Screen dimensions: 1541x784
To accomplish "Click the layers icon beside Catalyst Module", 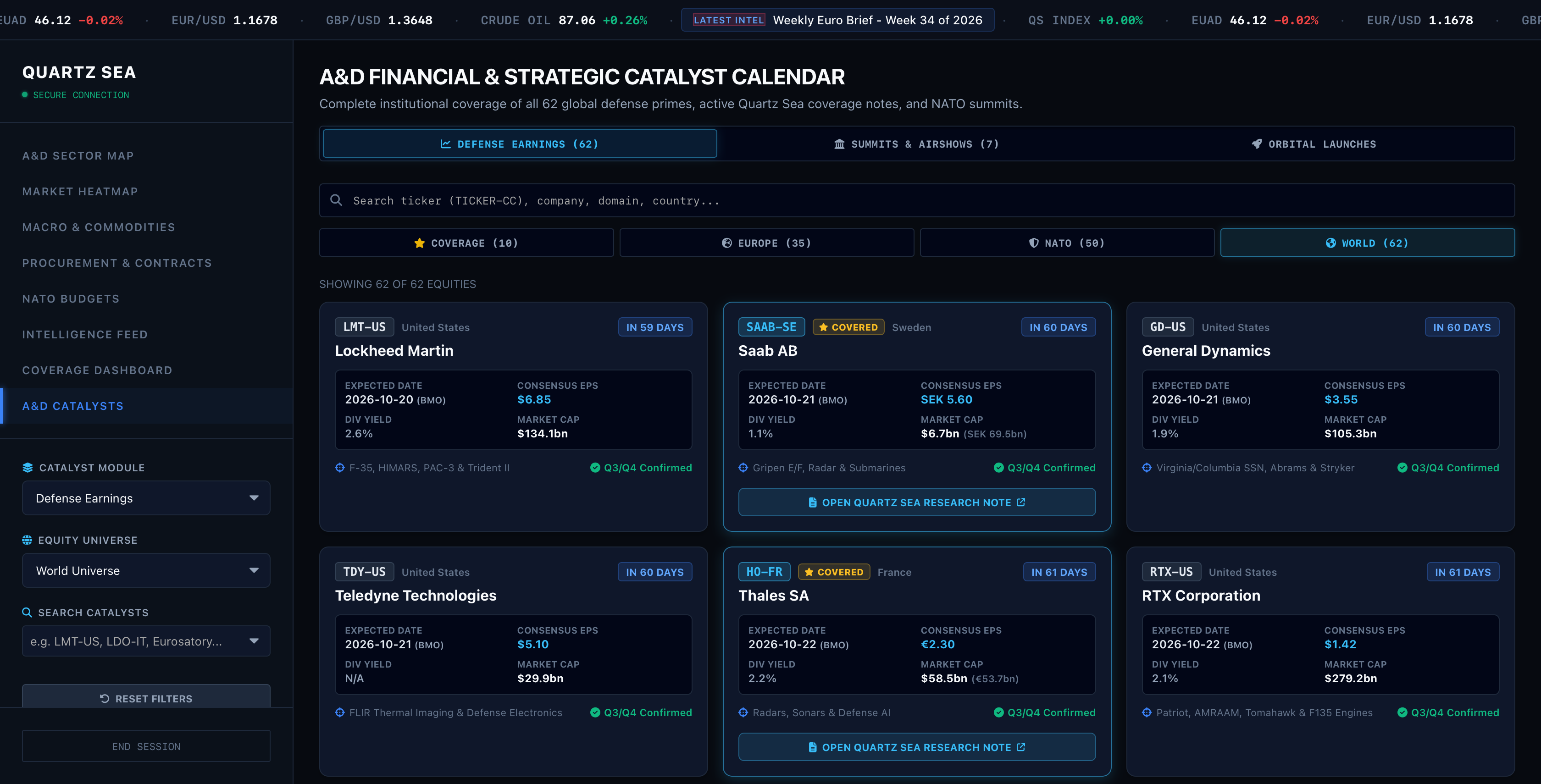I will click(x=28, y=468).
